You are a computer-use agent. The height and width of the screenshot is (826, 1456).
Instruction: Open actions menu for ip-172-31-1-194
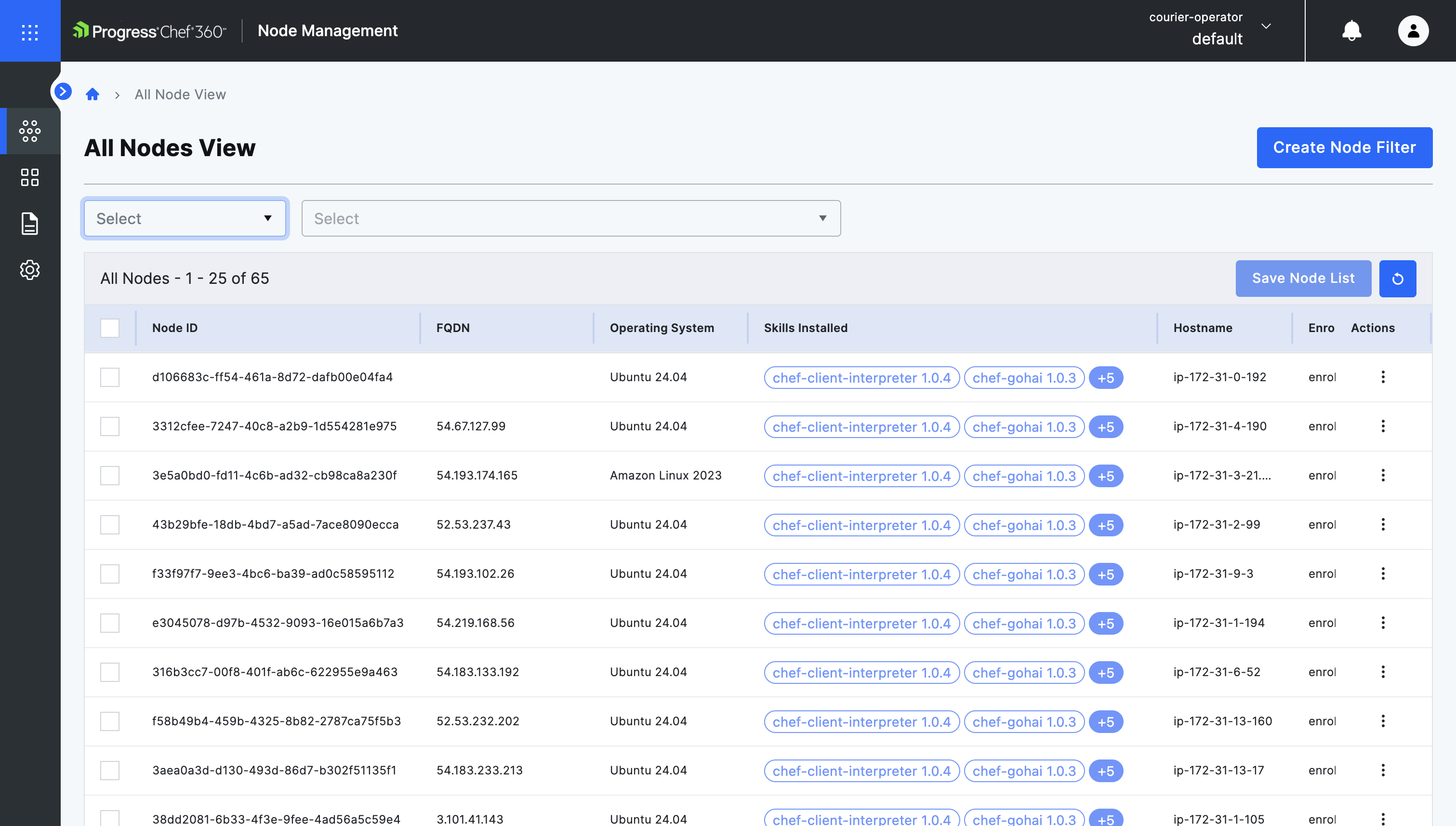[x=1383, y=622]
